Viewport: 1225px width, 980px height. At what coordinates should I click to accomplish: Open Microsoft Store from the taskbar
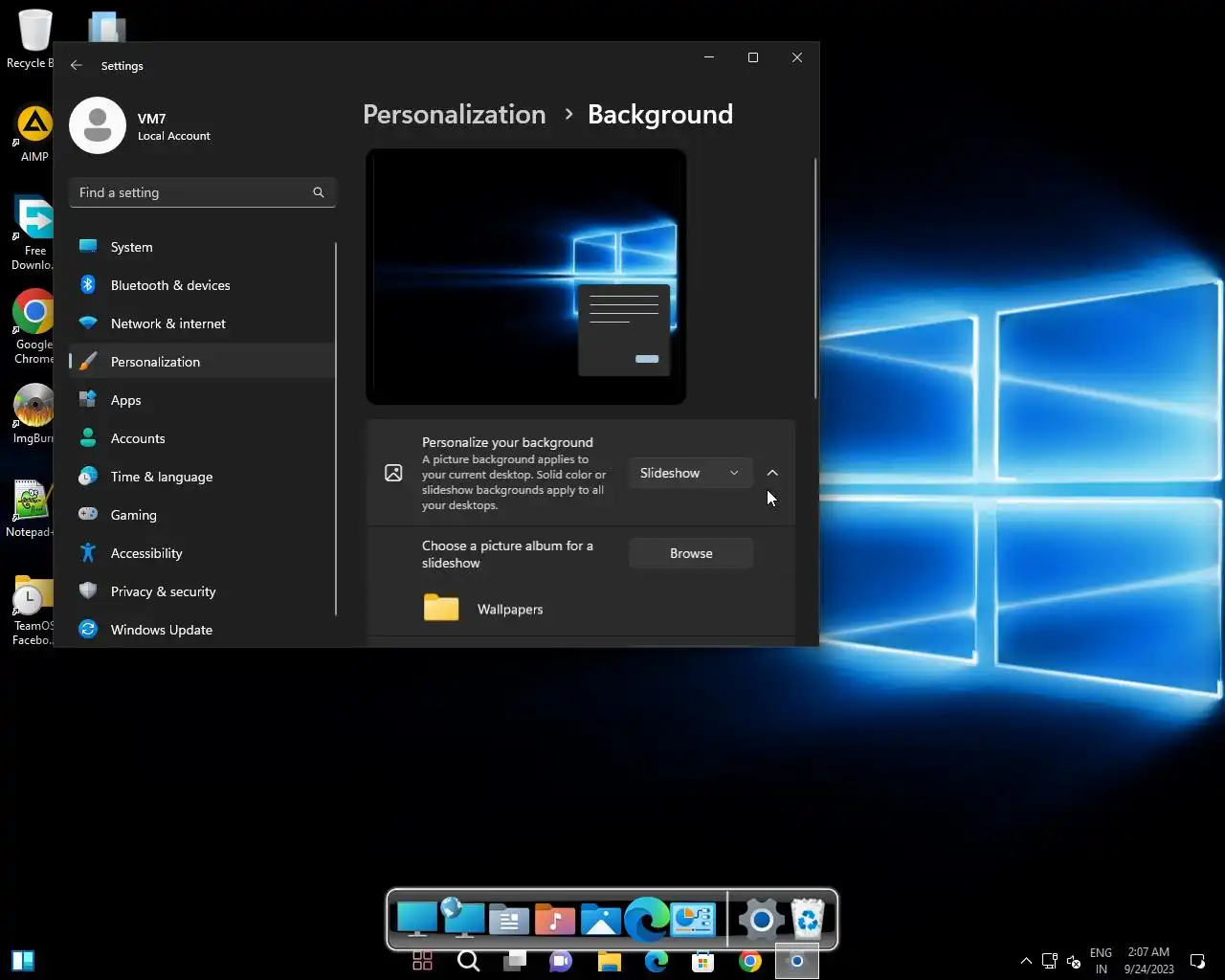702,961
